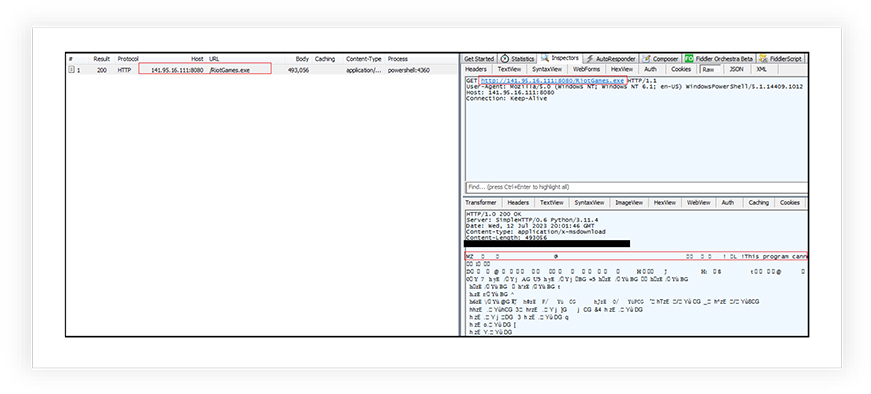
Task: Click the Find search field
Action: [x=636, y=187]
